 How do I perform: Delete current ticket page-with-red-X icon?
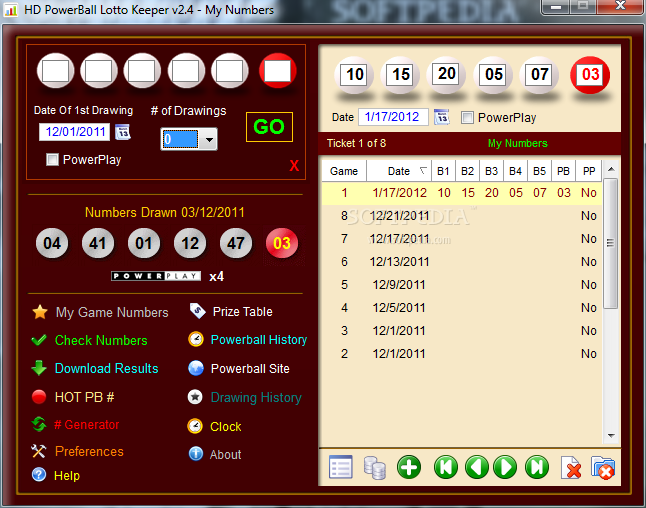pyautogui.click(x=571, y=468)
